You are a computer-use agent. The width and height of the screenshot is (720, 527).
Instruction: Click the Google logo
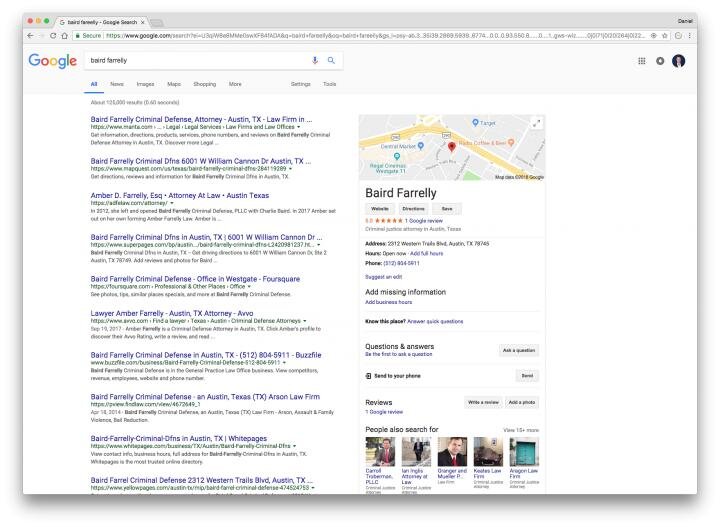(x=53, y=61)
